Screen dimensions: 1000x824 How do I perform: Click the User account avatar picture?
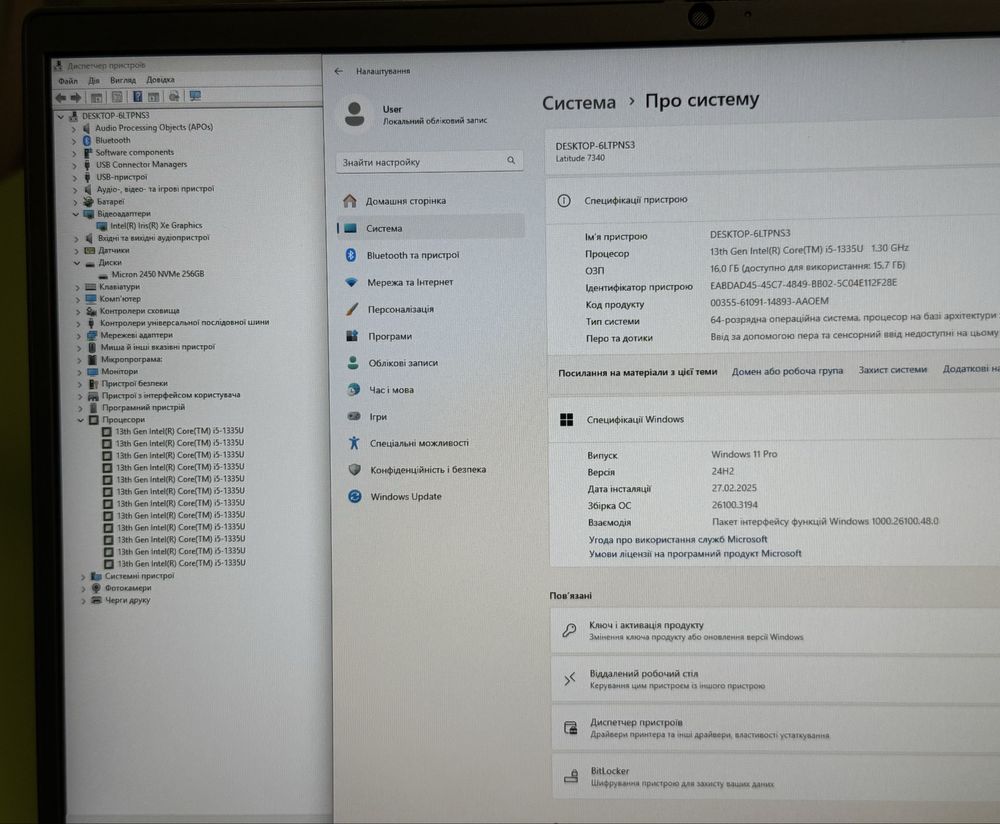click(355, 114)
